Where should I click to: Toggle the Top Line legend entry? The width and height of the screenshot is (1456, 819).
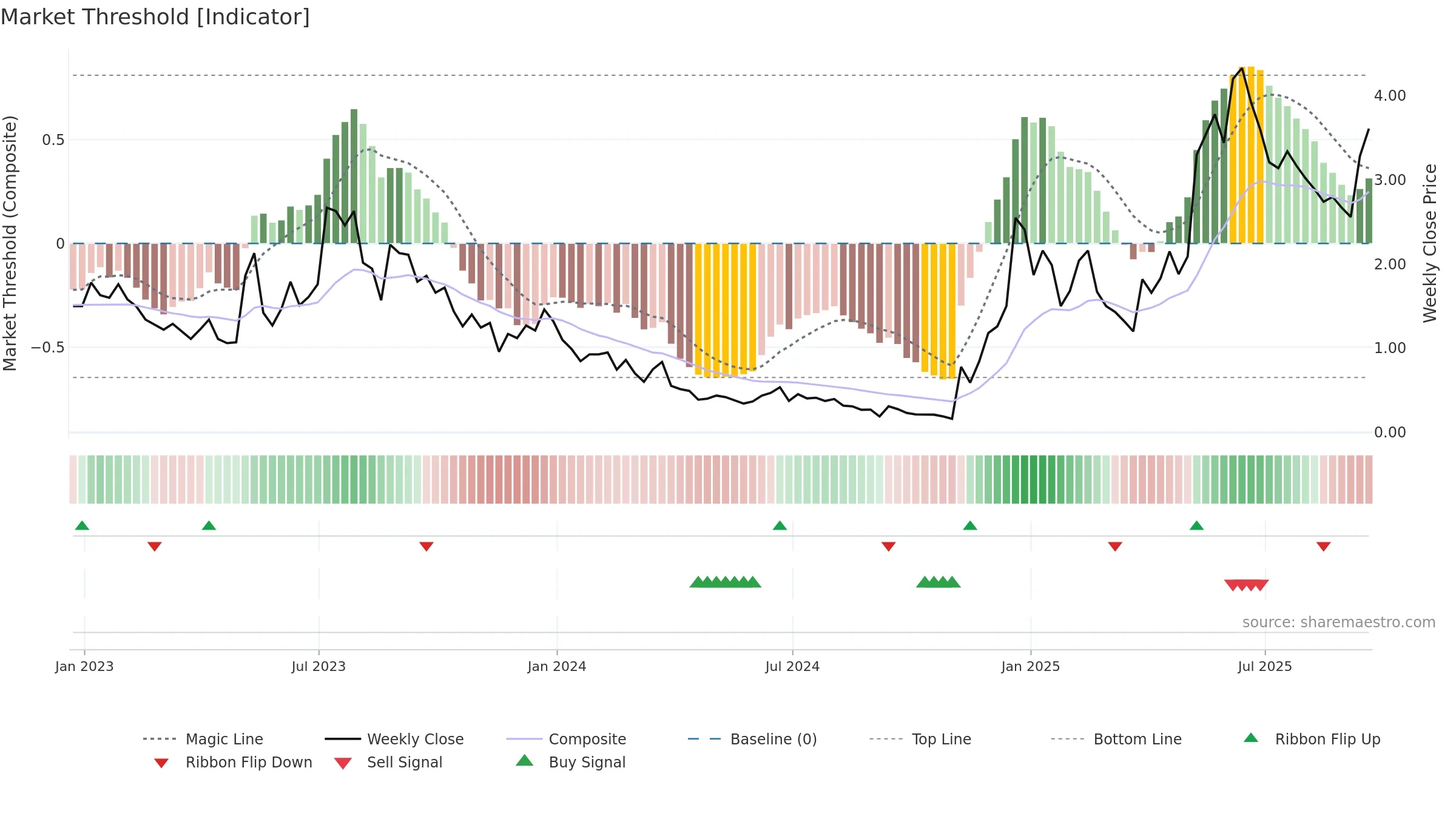pos(920,739)
